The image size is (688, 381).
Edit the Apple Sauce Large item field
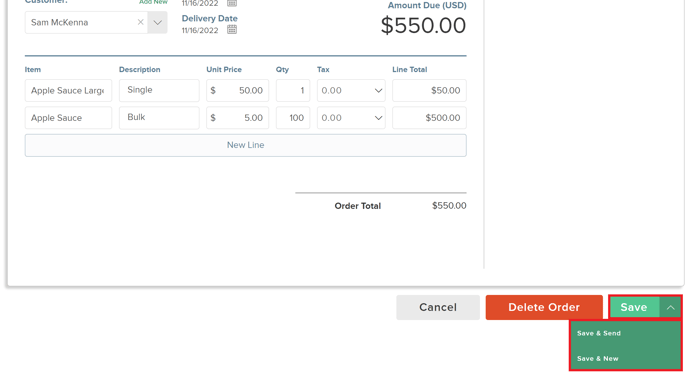[x=68, y=90]
